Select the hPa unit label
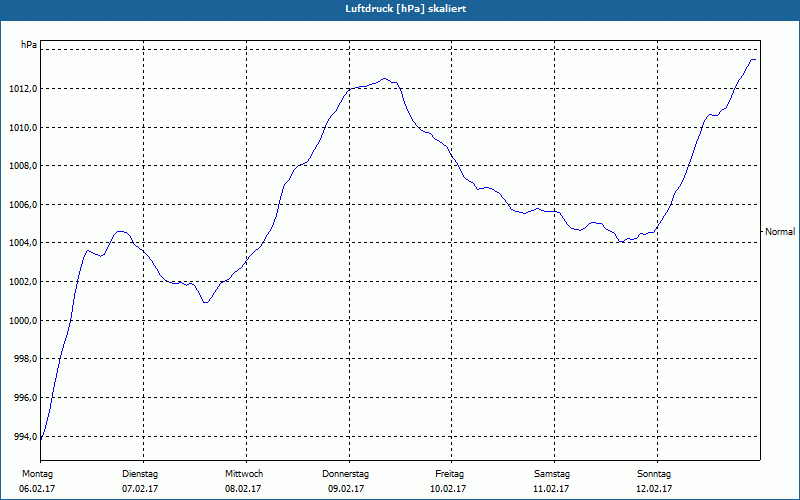The width and height of the screenshot is (800, 500). [x=29, y=45]
